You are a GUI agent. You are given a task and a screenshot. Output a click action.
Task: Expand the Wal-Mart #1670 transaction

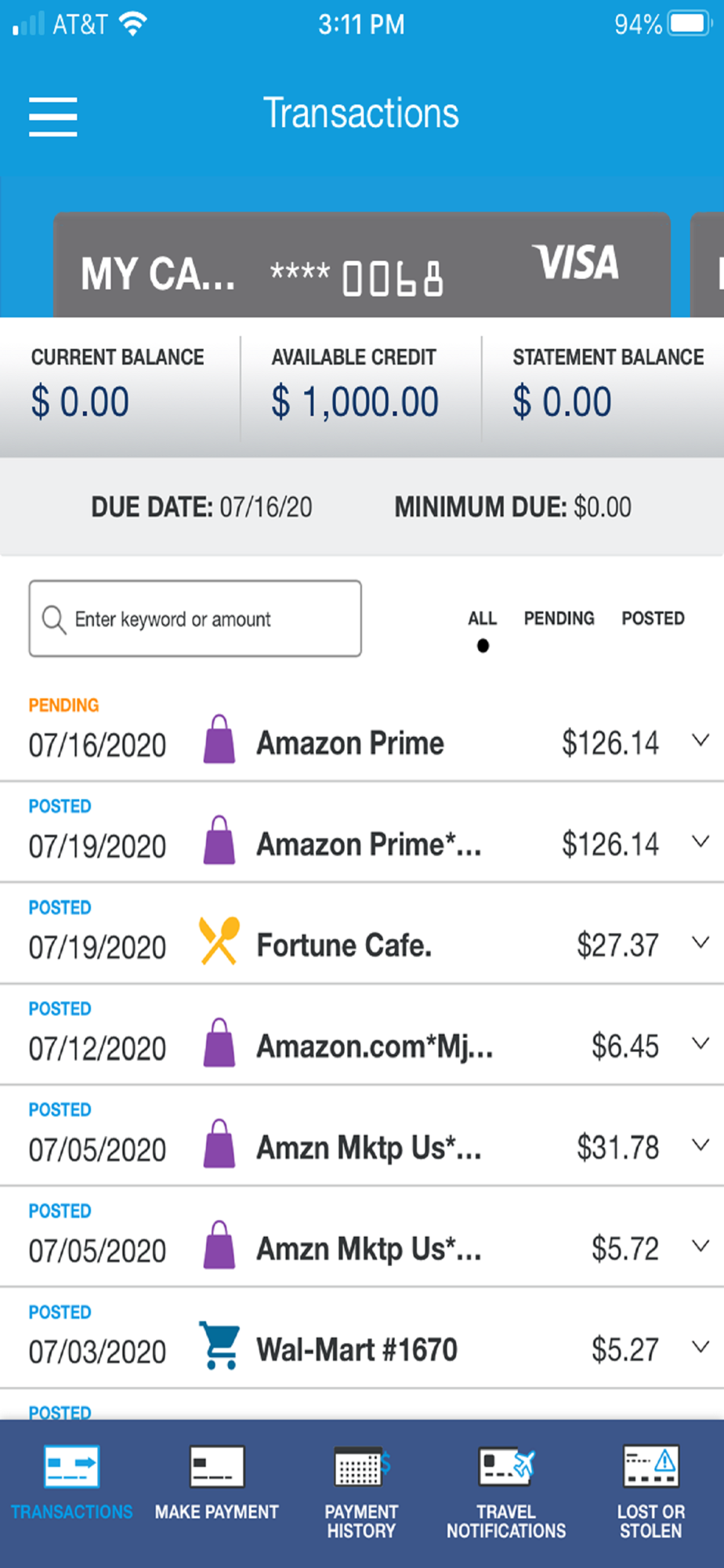[700, 1347]
